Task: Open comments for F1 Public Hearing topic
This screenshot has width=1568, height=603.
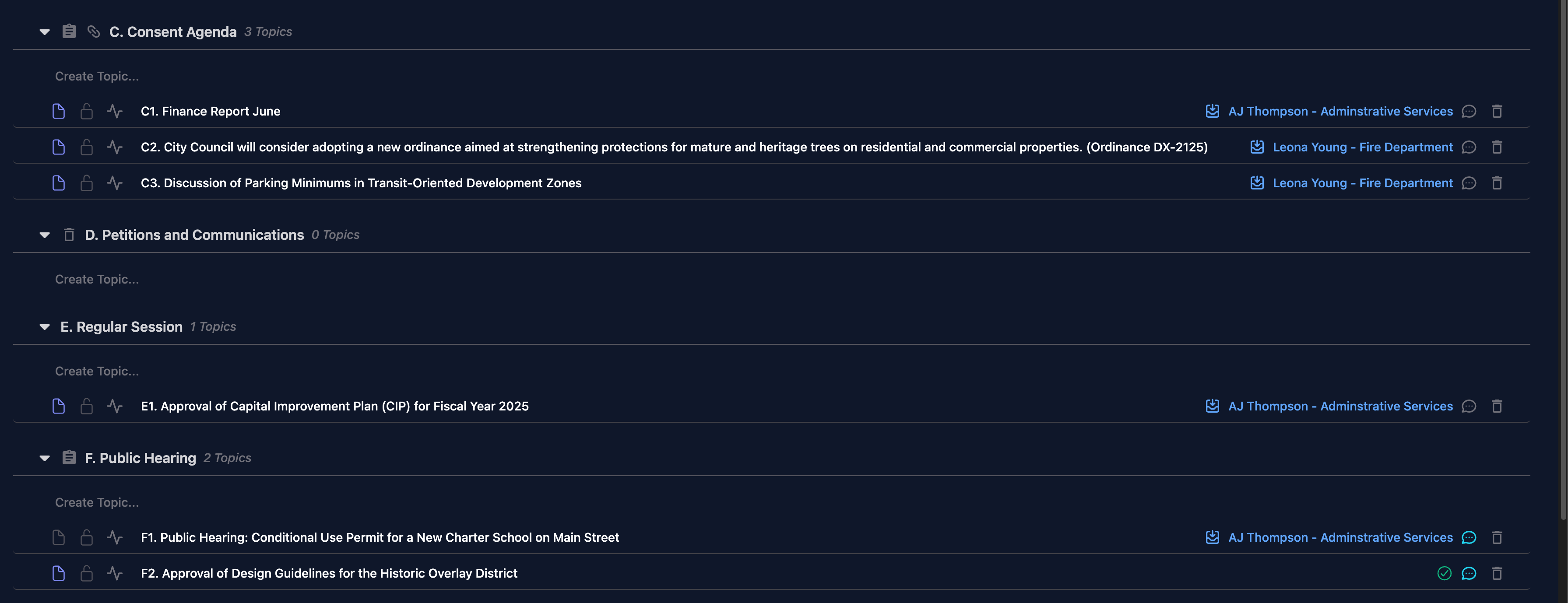Action: click(1469, 537)
